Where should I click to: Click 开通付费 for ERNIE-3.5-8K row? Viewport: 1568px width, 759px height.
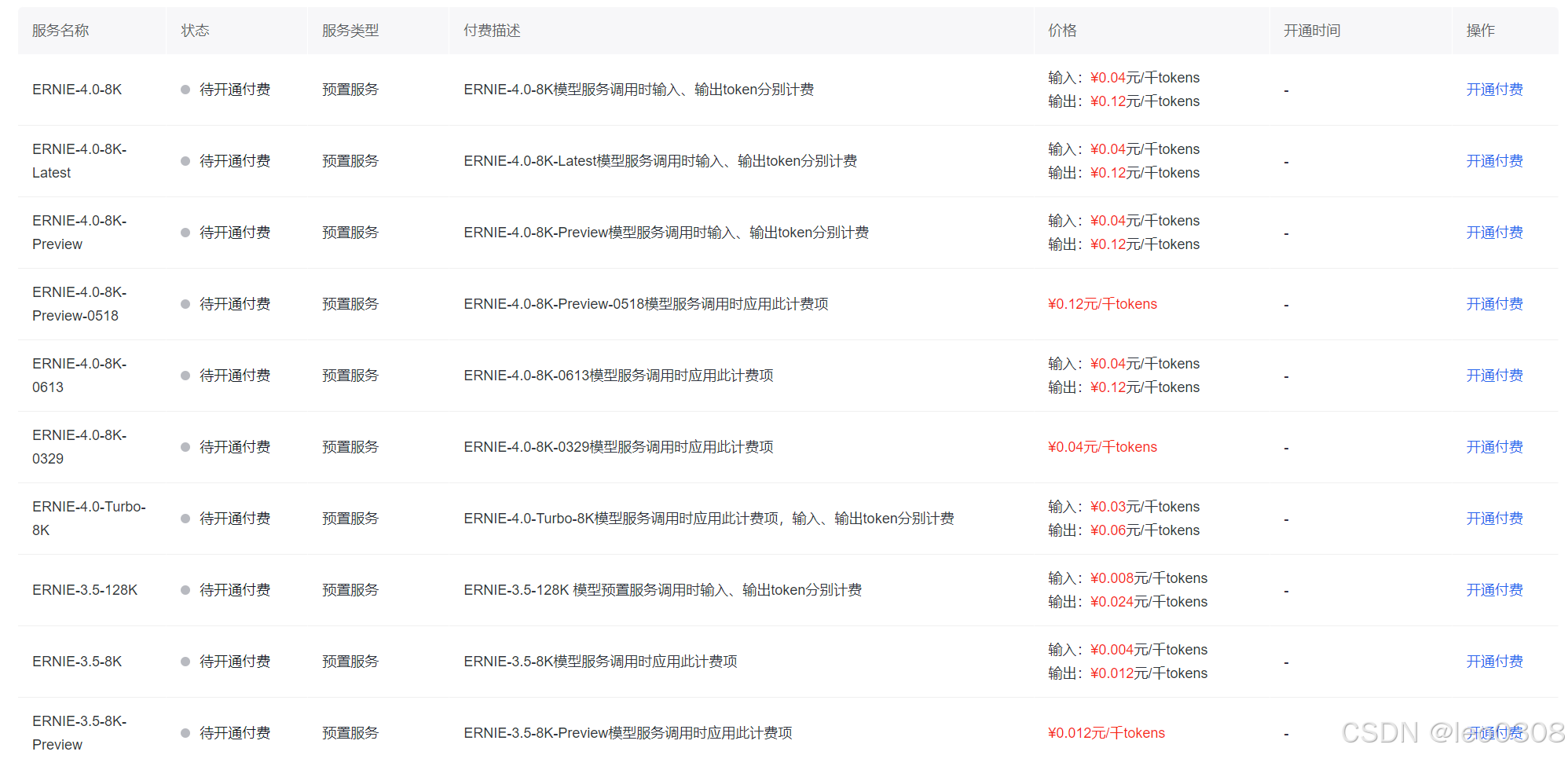(x=1494, y=662)
